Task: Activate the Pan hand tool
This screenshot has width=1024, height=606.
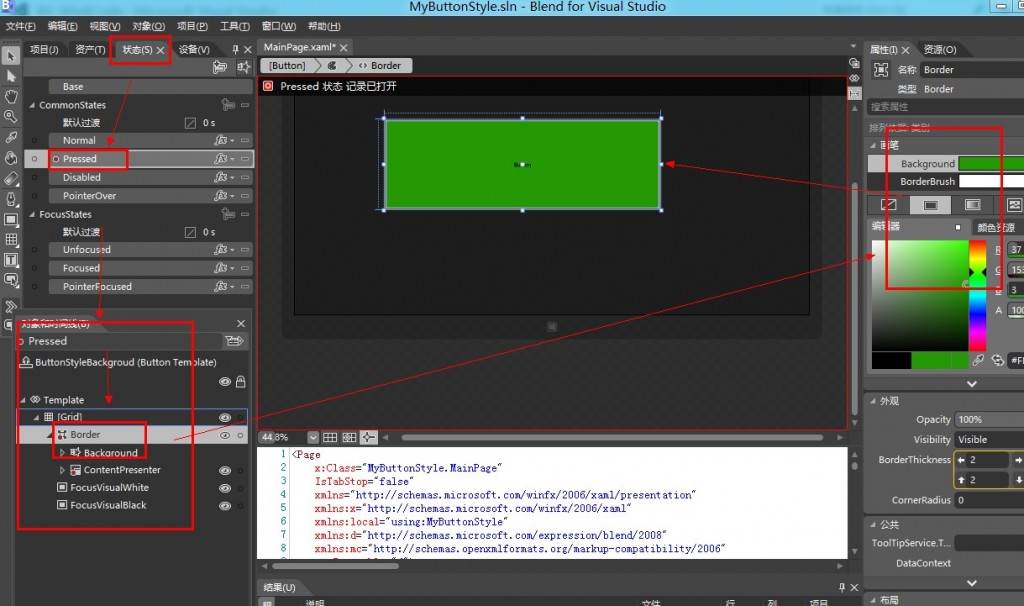Action: coord(10,97)
